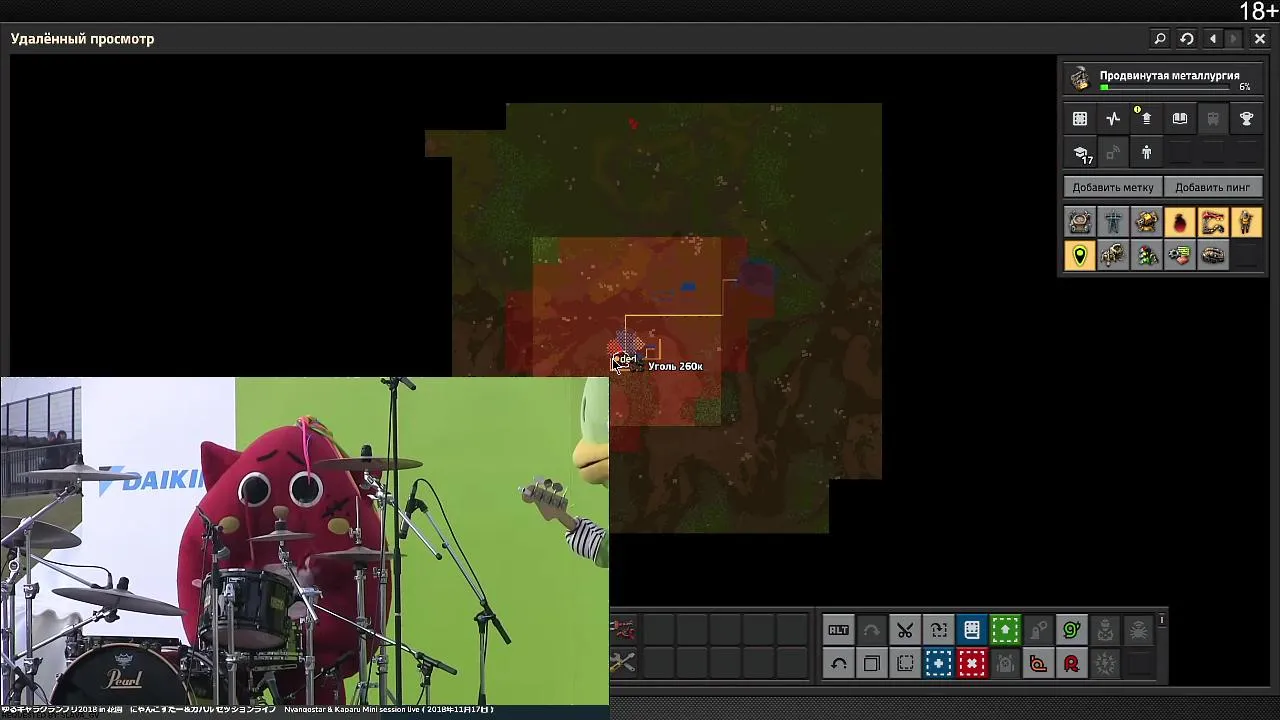Click the red R shortcut icon
Image resolution: width=1280 pixels, height=720 pixels.
1072,663
